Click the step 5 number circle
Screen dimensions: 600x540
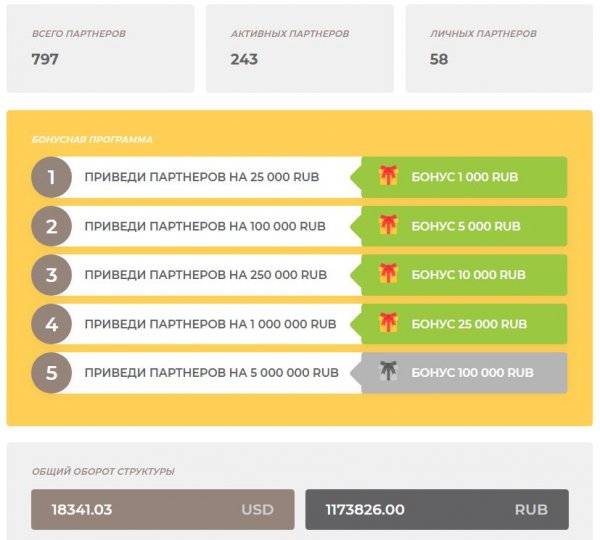pos(51,373)
